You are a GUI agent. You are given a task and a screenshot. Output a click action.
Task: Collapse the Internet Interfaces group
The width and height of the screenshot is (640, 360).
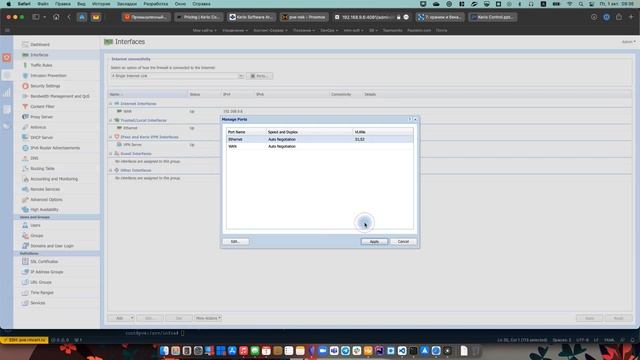(111, 104)
